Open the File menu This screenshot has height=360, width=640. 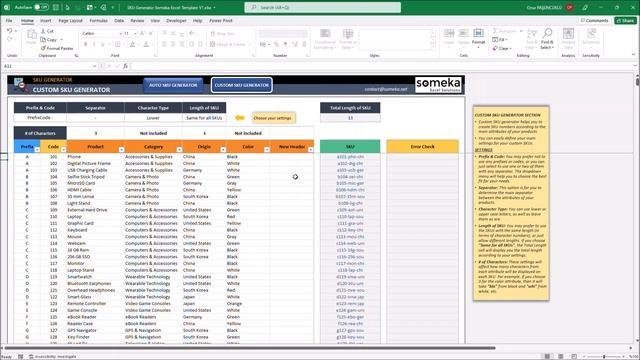9,20
